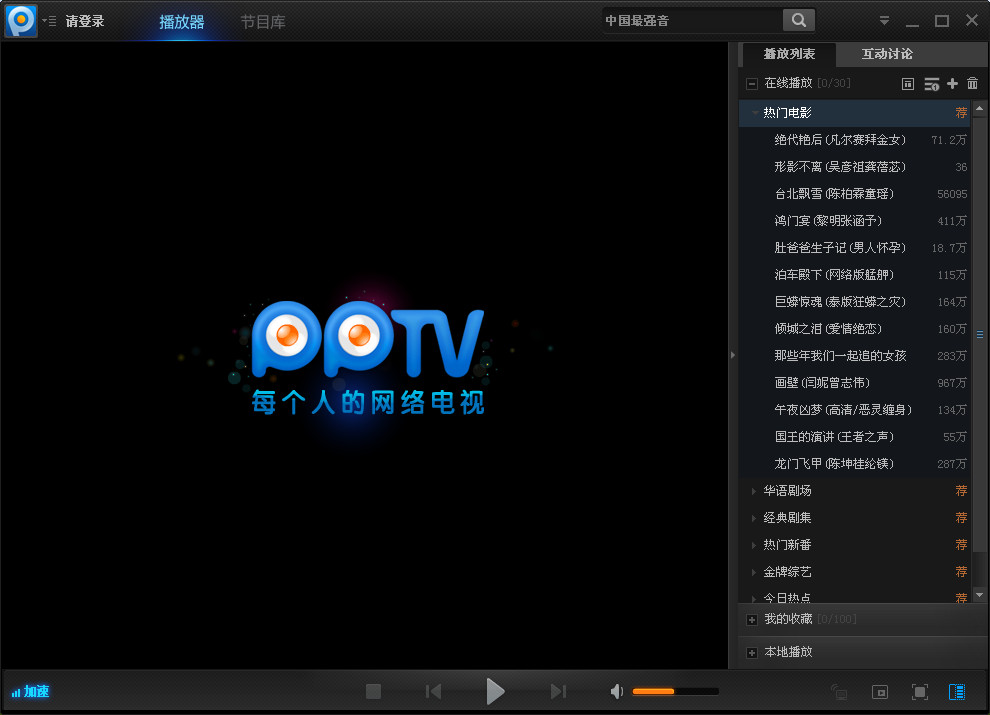Click the 加速 acceleration button
Image resolution: width=990 pixels, height=715 pixels.
point(30,692)
